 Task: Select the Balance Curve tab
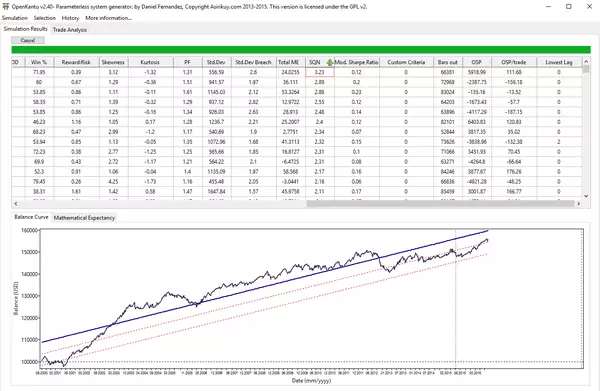[x=31, y=217]
